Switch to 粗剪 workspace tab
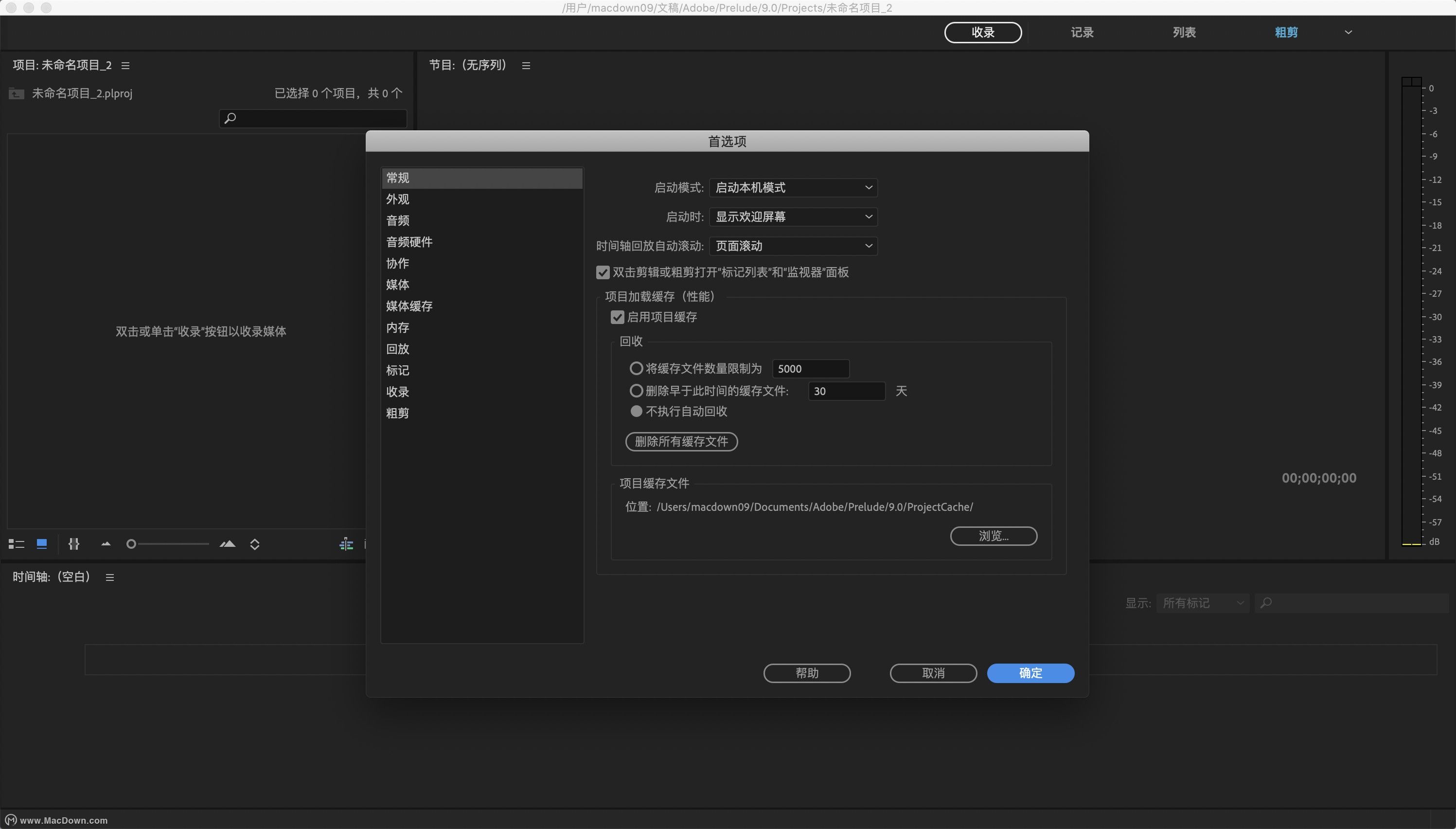 1286,33
